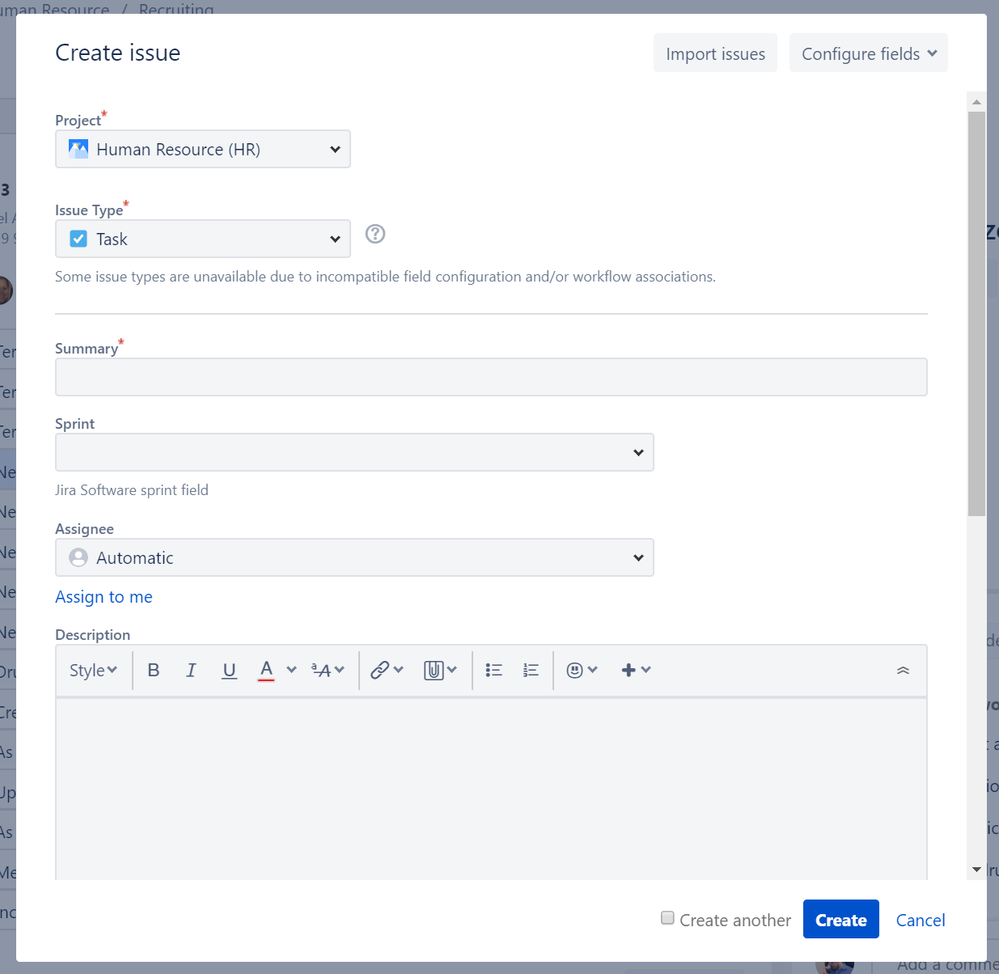Apply Italic formatting in description toolbar
The width and height of the screenshot is (999, 974).
click(190, 670)
